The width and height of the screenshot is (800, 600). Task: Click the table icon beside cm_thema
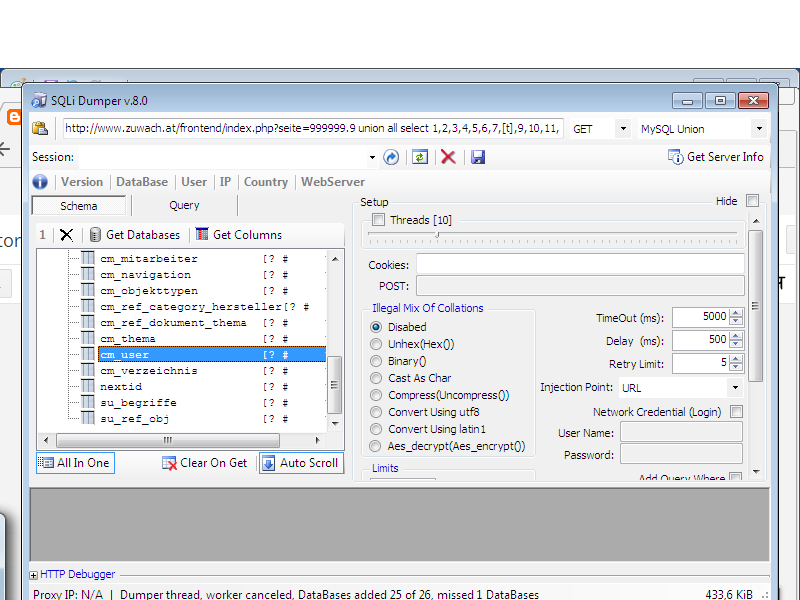[x=88, y=338]
